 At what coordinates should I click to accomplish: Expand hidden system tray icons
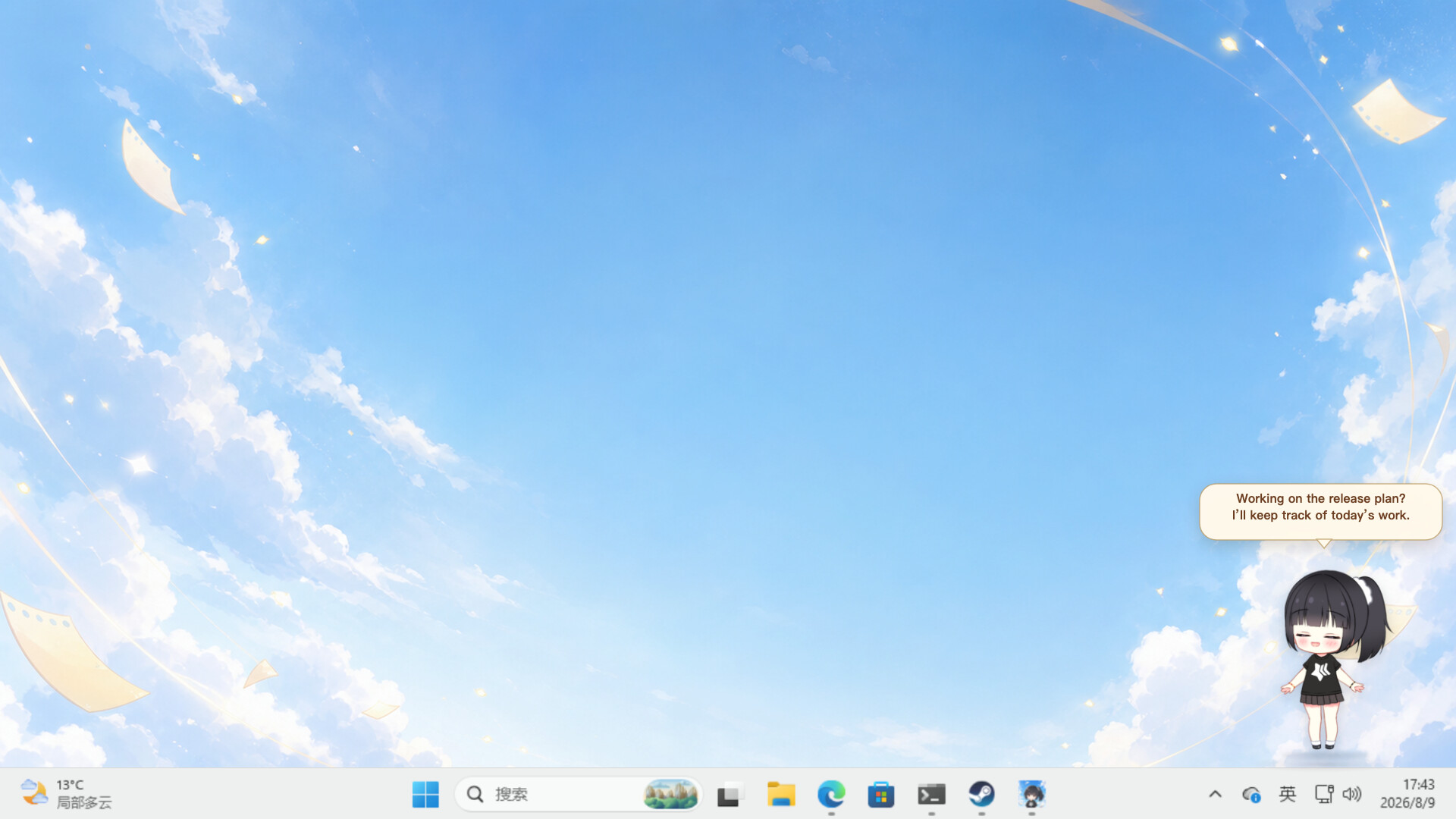[1215, 794]
